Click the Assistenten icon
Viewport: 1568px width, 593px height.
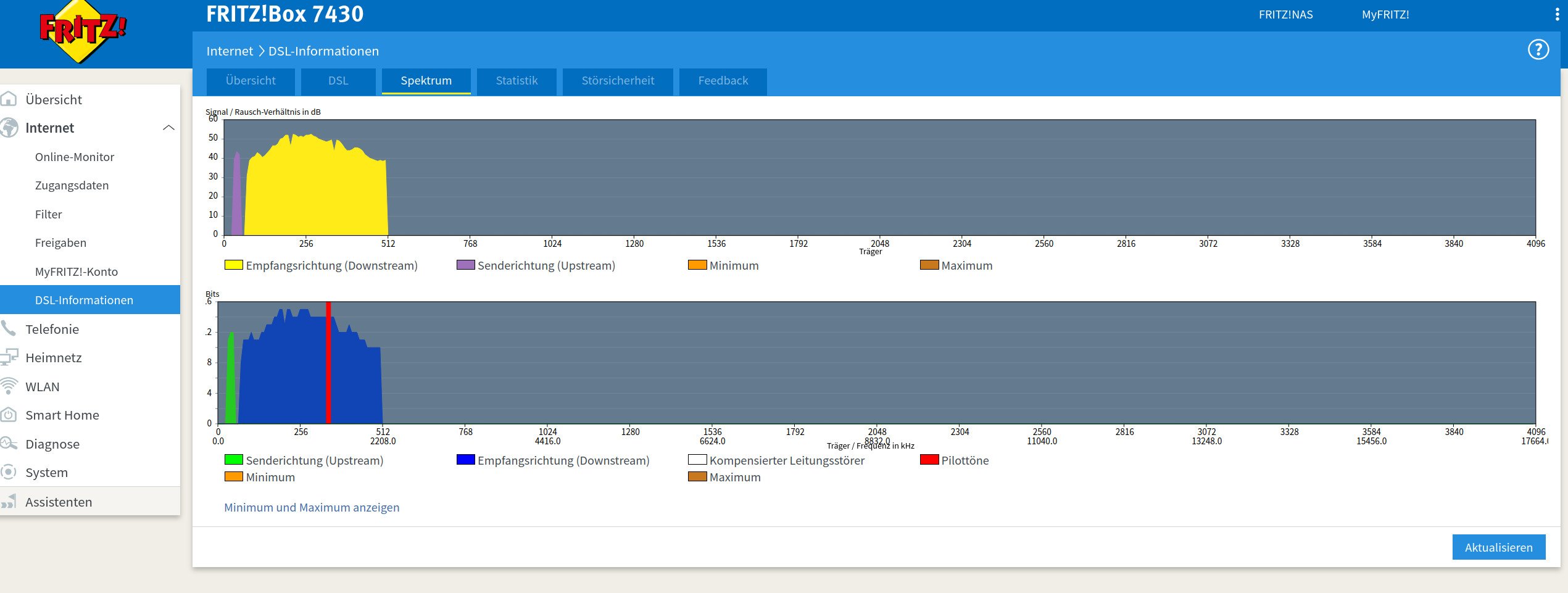tap(9, 501)
